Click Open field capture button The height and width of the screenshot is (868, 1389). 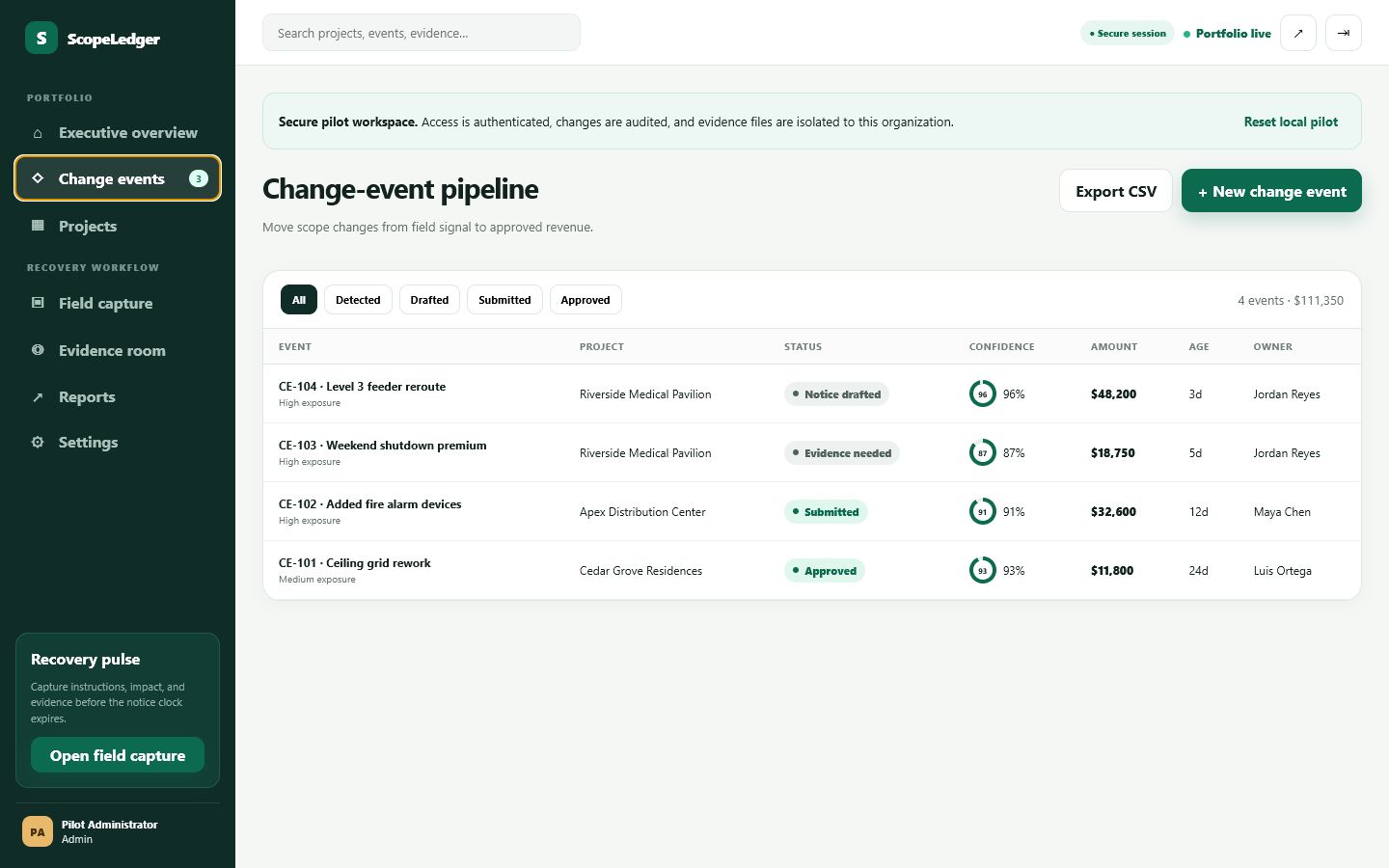coord(118,755)
